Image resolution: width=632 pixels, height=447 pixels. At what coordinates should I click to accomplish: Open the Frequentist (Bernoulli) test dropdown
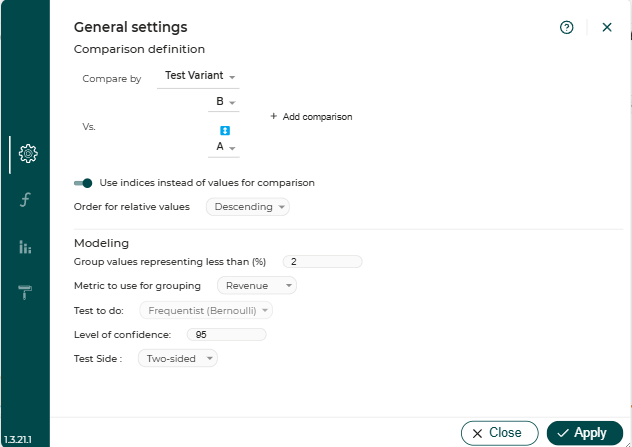coord(206,311)
